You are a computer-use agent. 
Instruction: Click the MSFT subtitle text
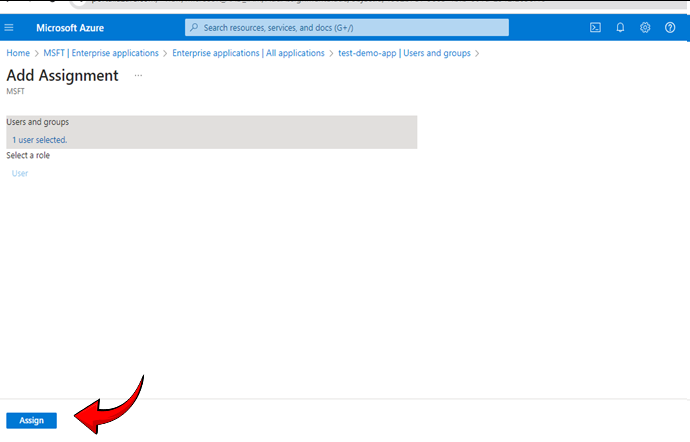click(x=15, y=91)
